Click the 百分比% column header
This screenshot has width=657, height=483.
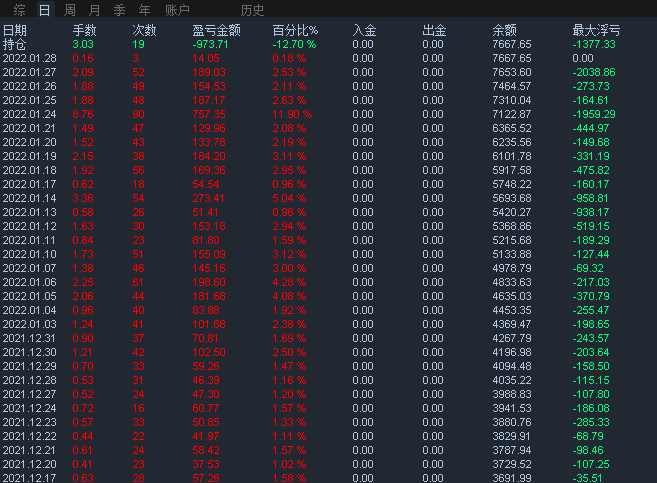[x=295, y=30]
